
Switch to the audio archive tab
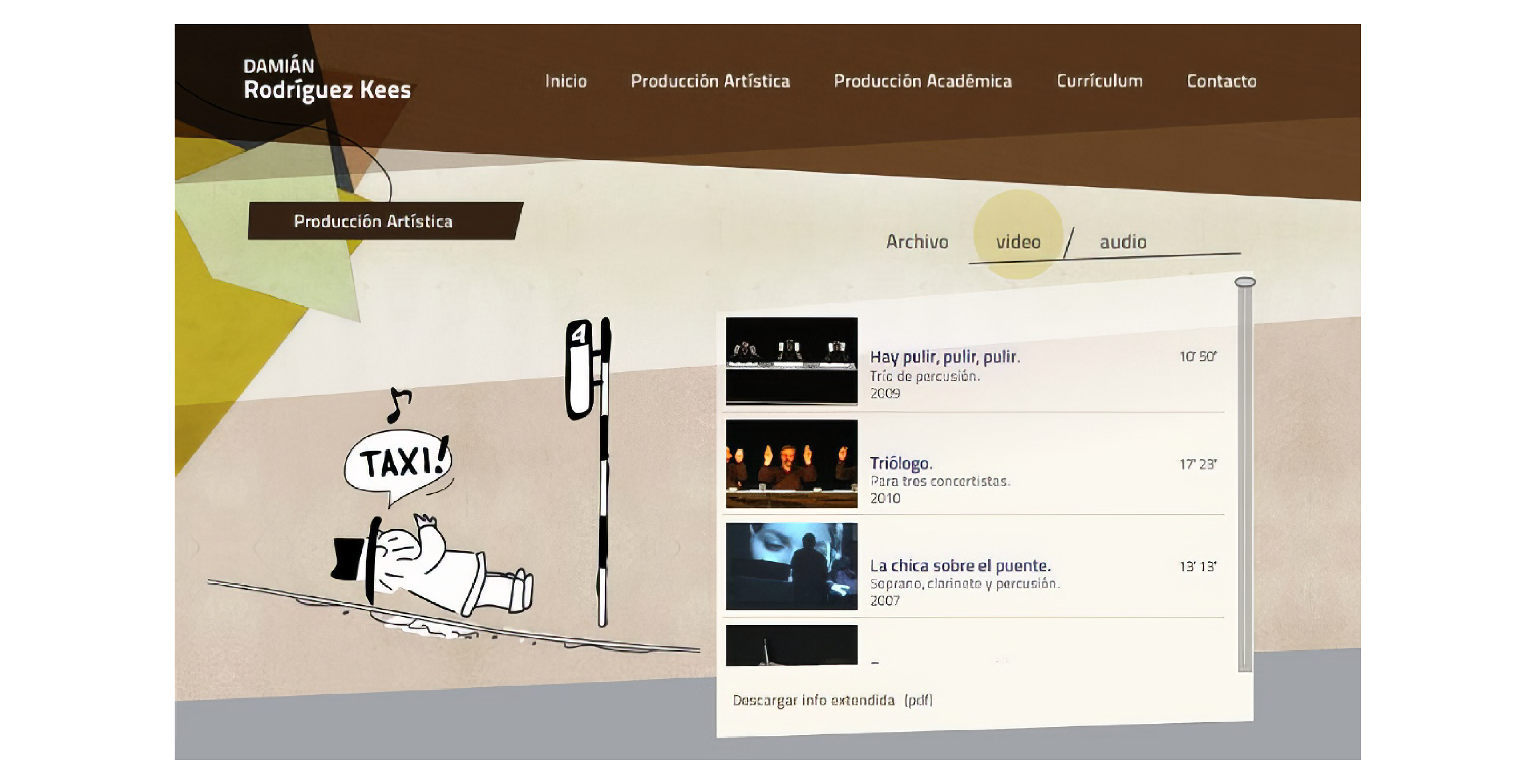click(x=1123, y=242)
